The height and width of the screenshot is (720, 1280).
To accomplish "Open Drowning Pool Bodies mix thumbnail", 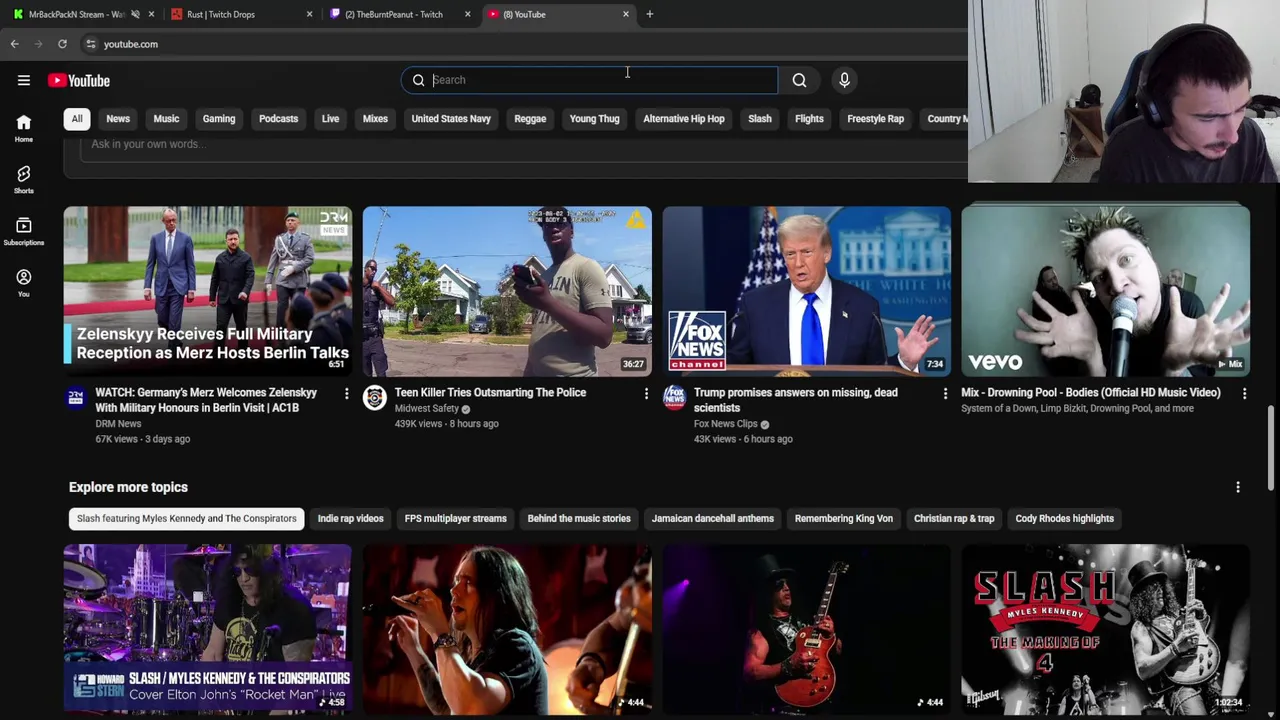I will pyautogui.click(x=1105, y=291).
